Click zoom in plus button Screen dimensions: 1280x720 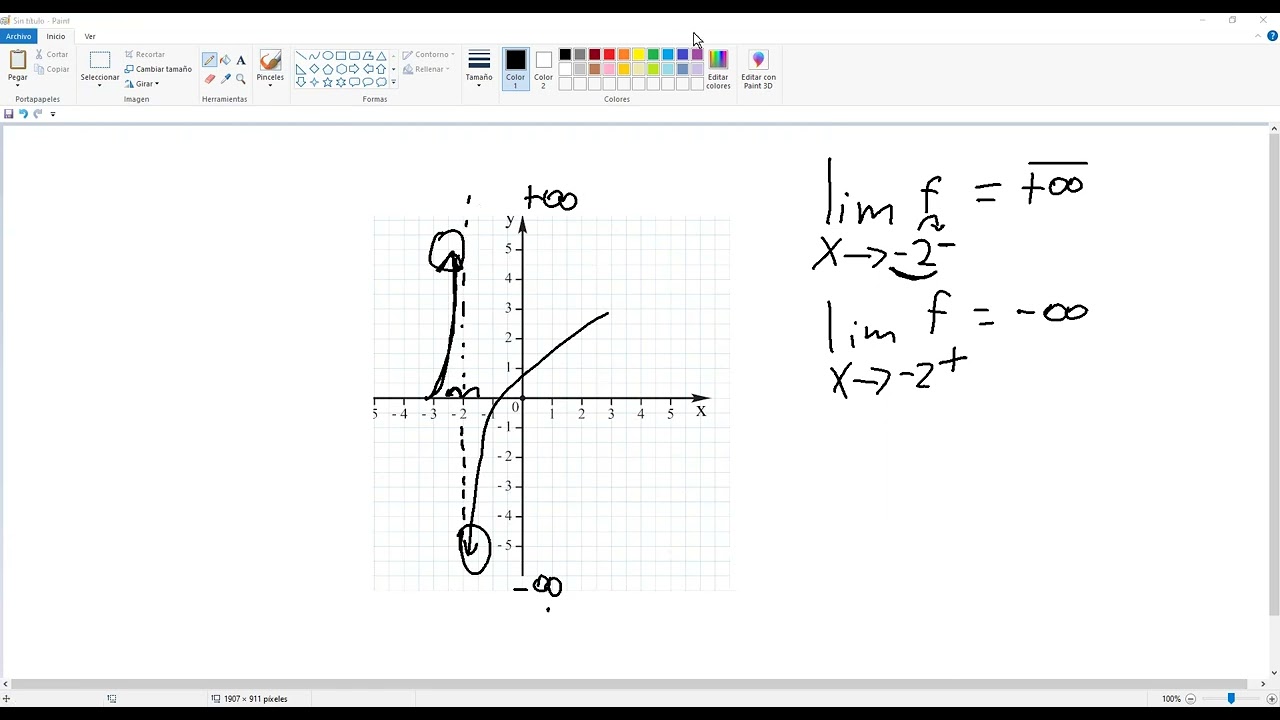[1270, 698]
